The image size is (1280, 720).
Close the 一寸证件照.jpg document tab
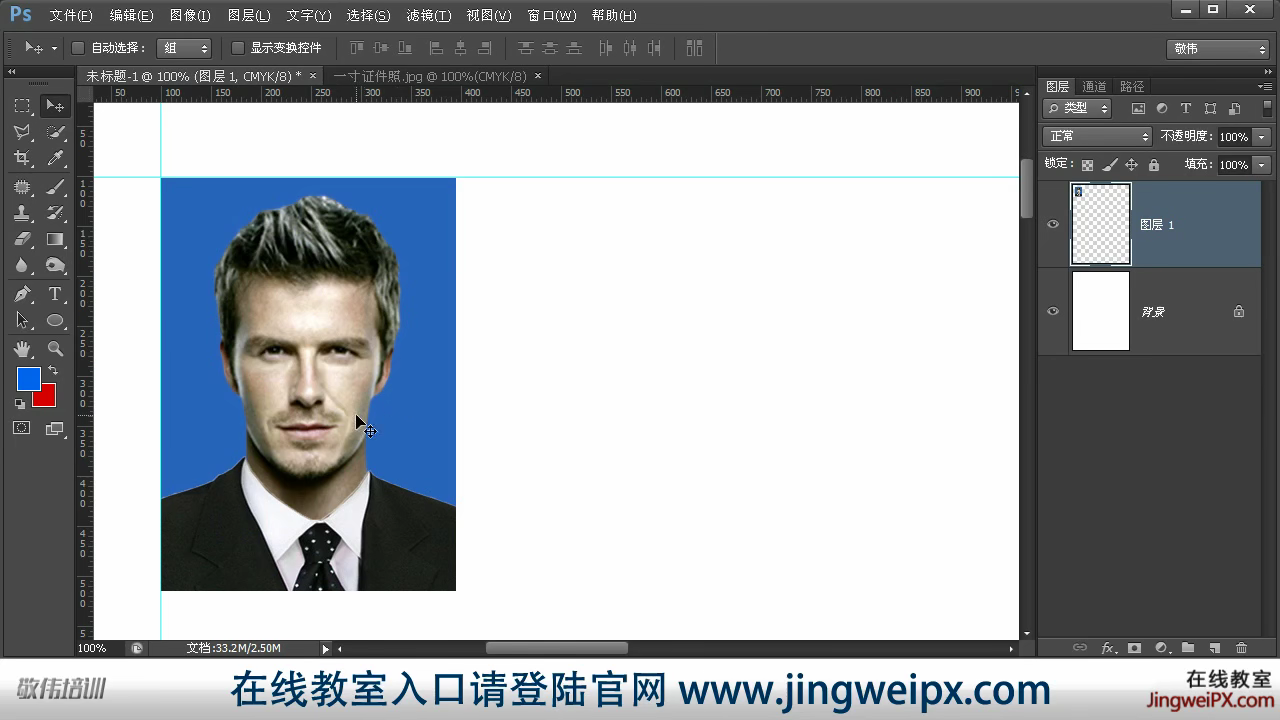[538, 76]
